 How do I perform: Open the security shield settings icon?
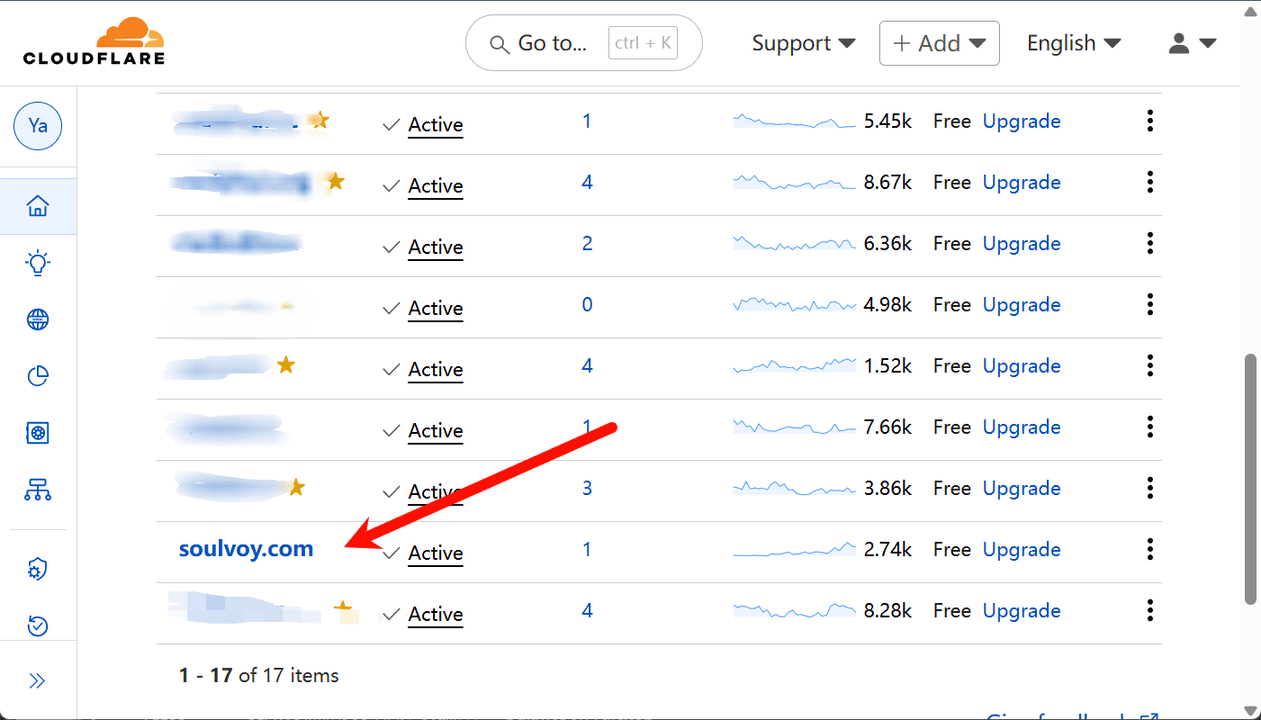click(x=37, y=568)
